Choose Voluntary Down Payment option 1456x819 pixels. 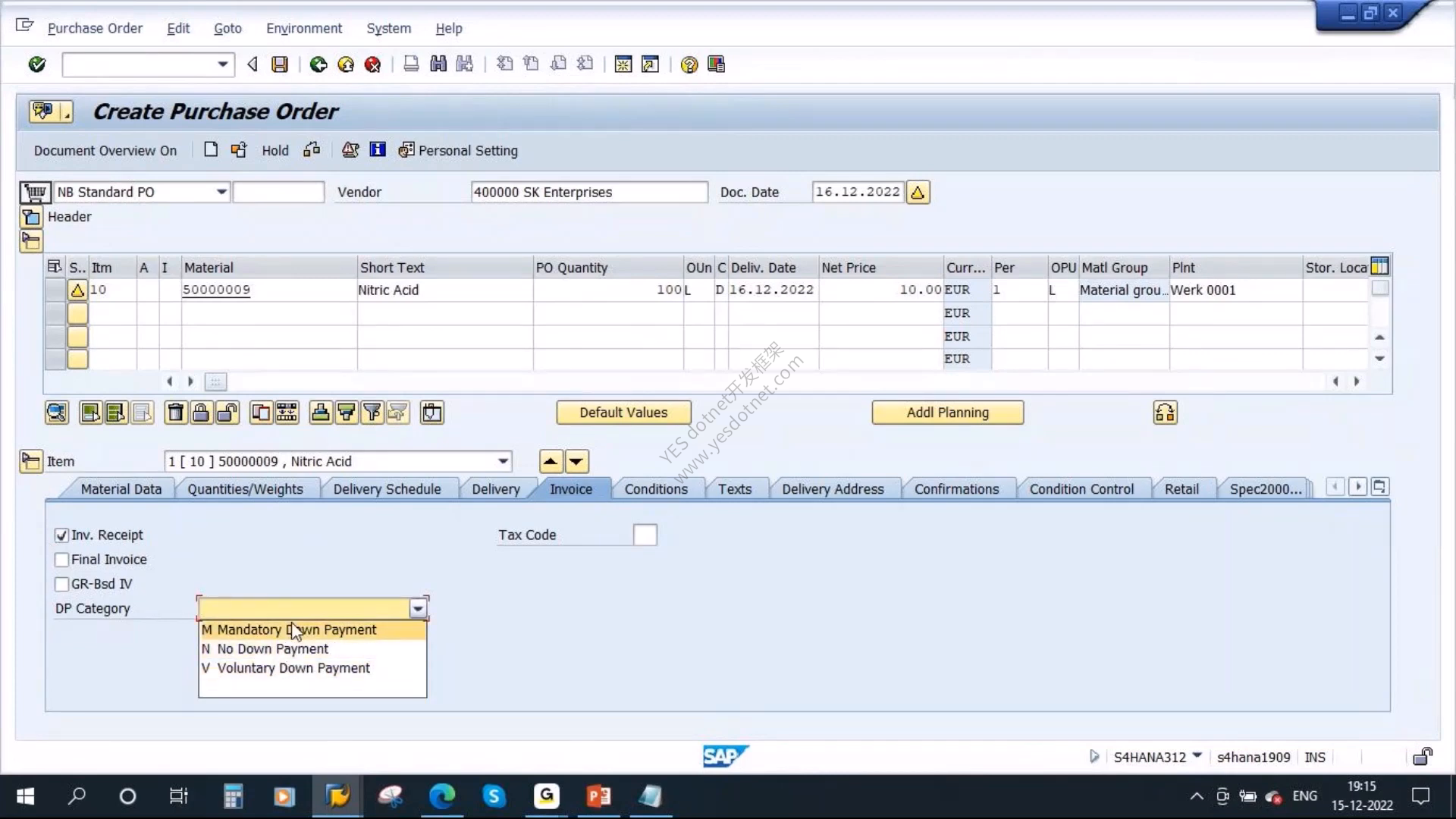click(x=312, y=668)
